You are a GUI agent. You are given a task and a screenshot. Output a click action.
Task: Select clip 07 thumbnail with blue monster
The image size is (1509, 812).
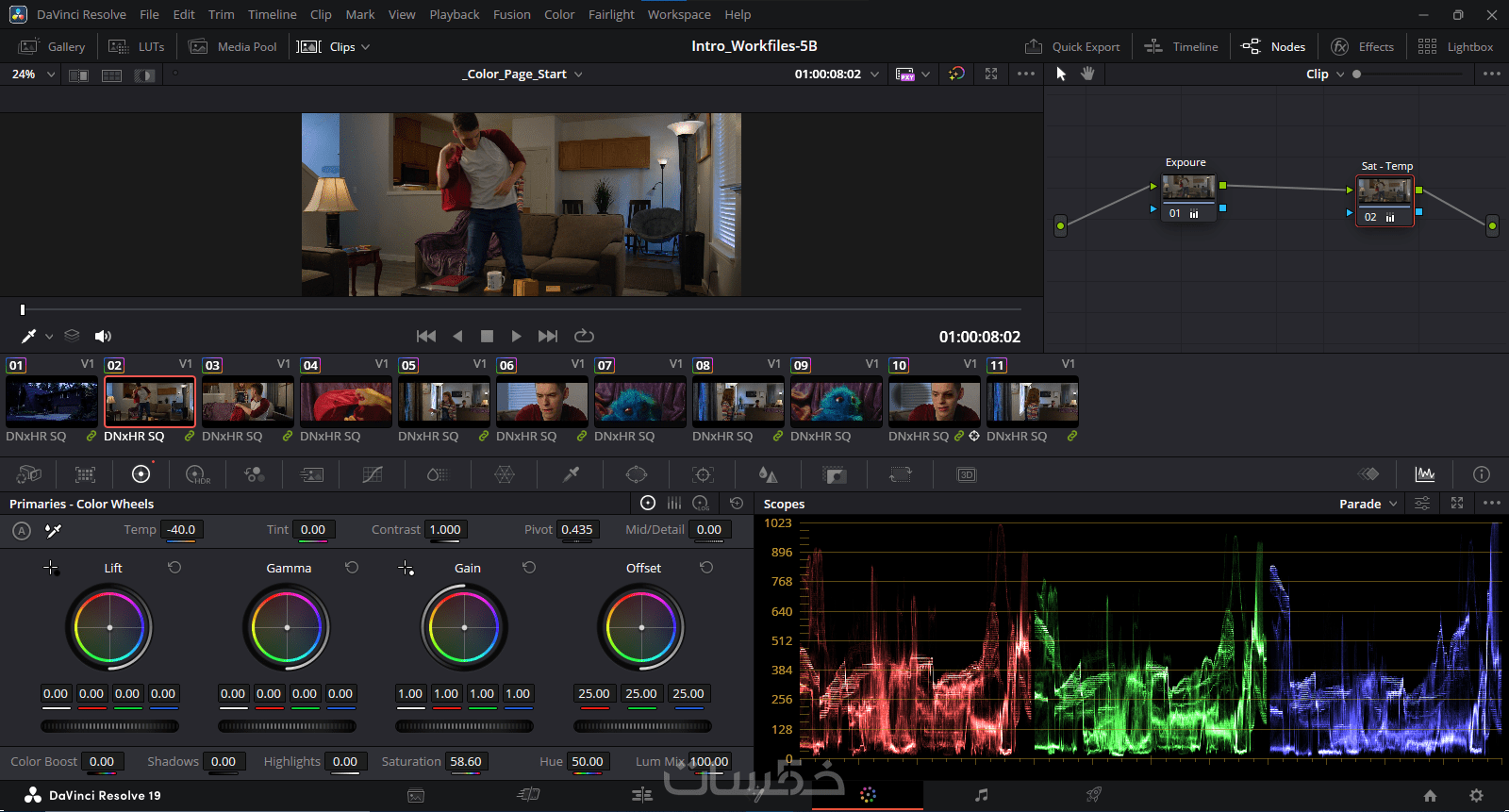coord(639,402)
